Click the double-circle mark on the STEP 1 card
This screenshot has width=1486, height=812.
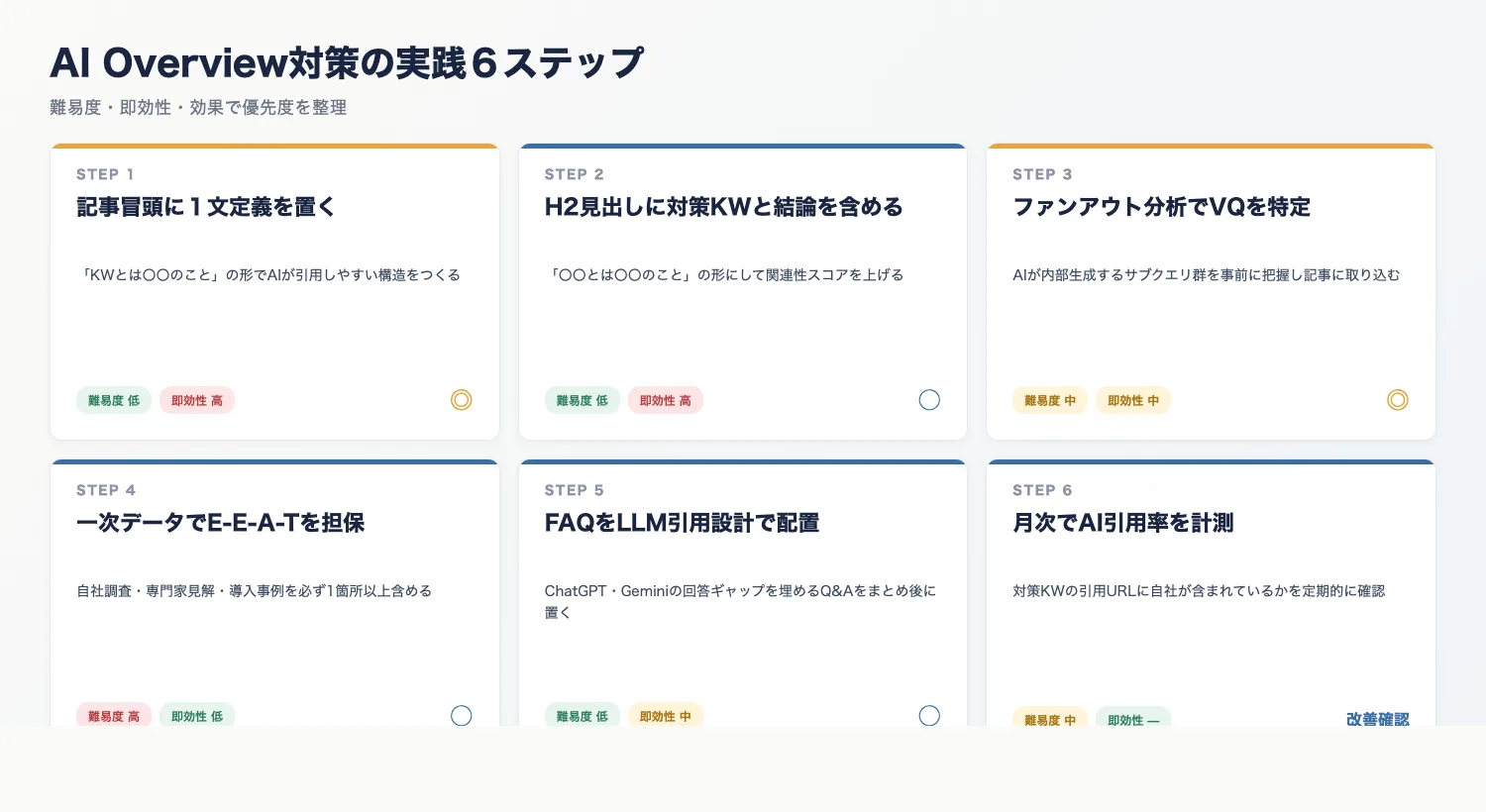[462, 400]
